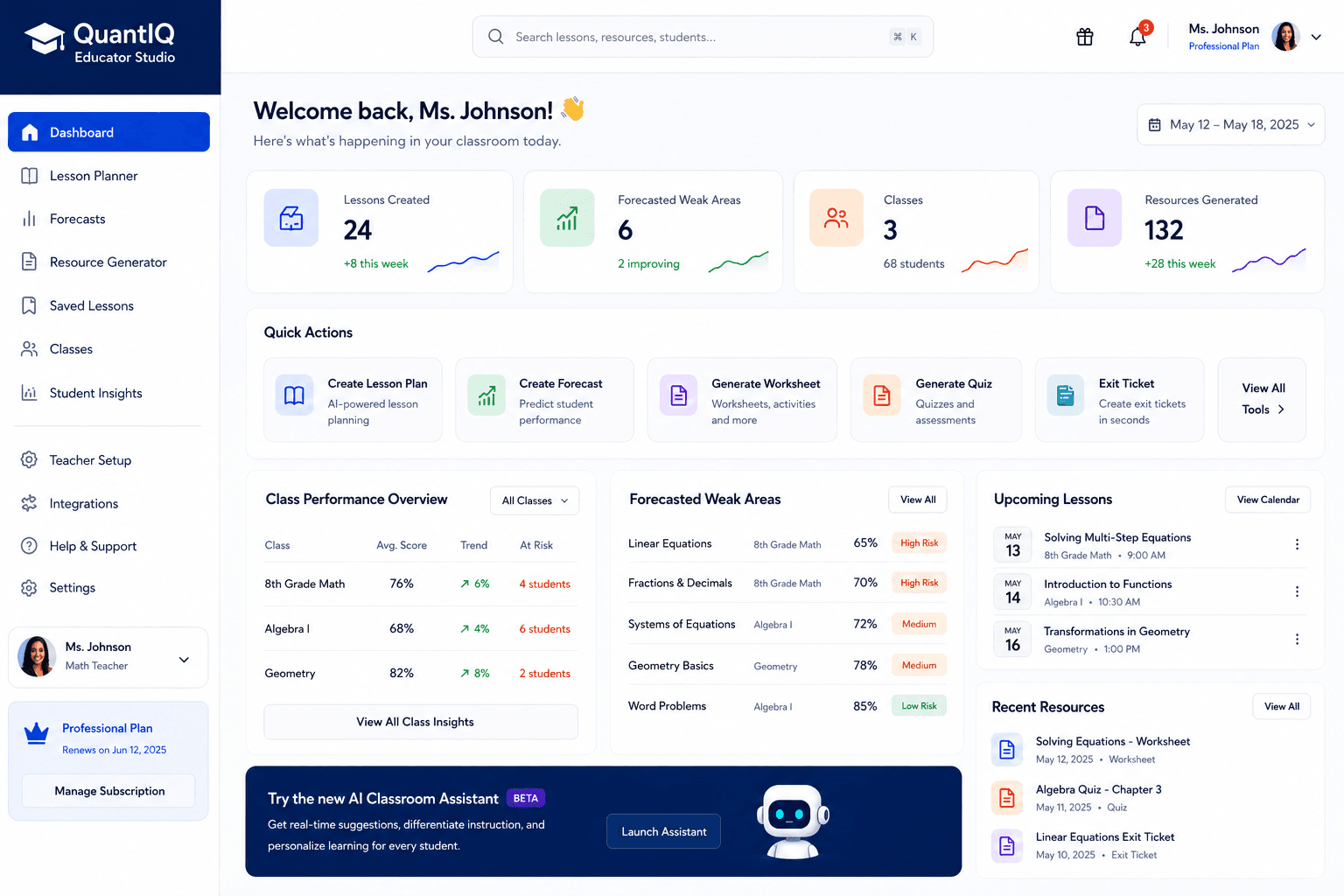Open the All Classes filter dropdown
Image resolution: width=1344 pixels, height=896 pixels.
point(535,500)
